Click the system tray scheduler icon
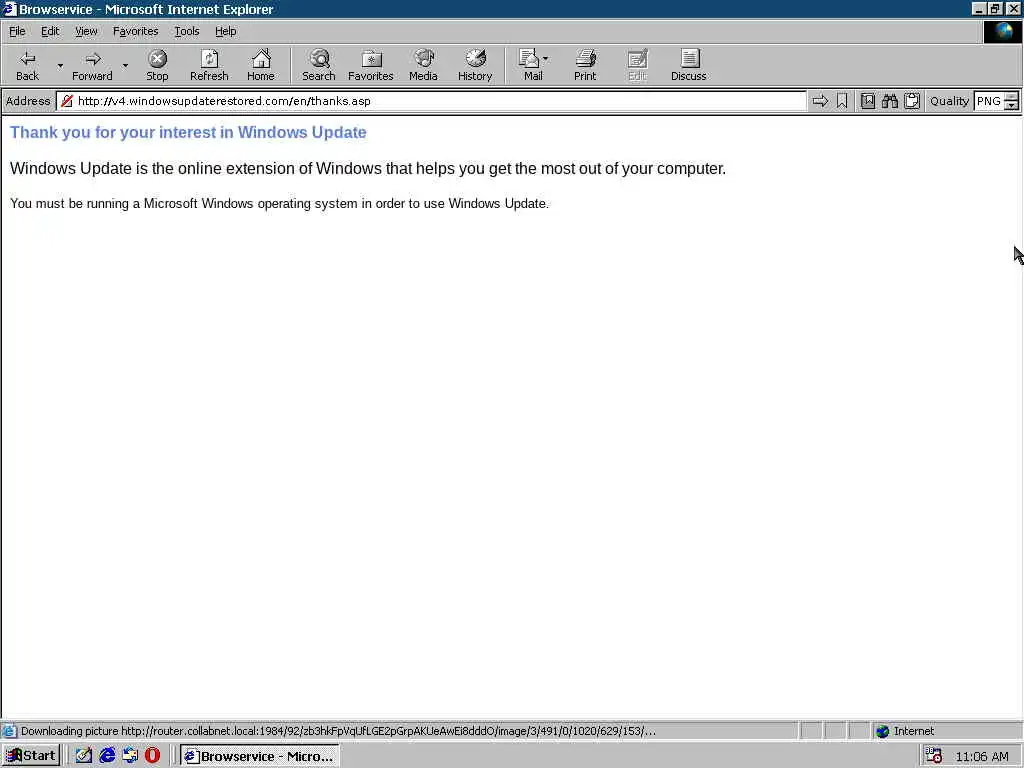Viewport: 1024px width, 768px height. click(934, 756)
